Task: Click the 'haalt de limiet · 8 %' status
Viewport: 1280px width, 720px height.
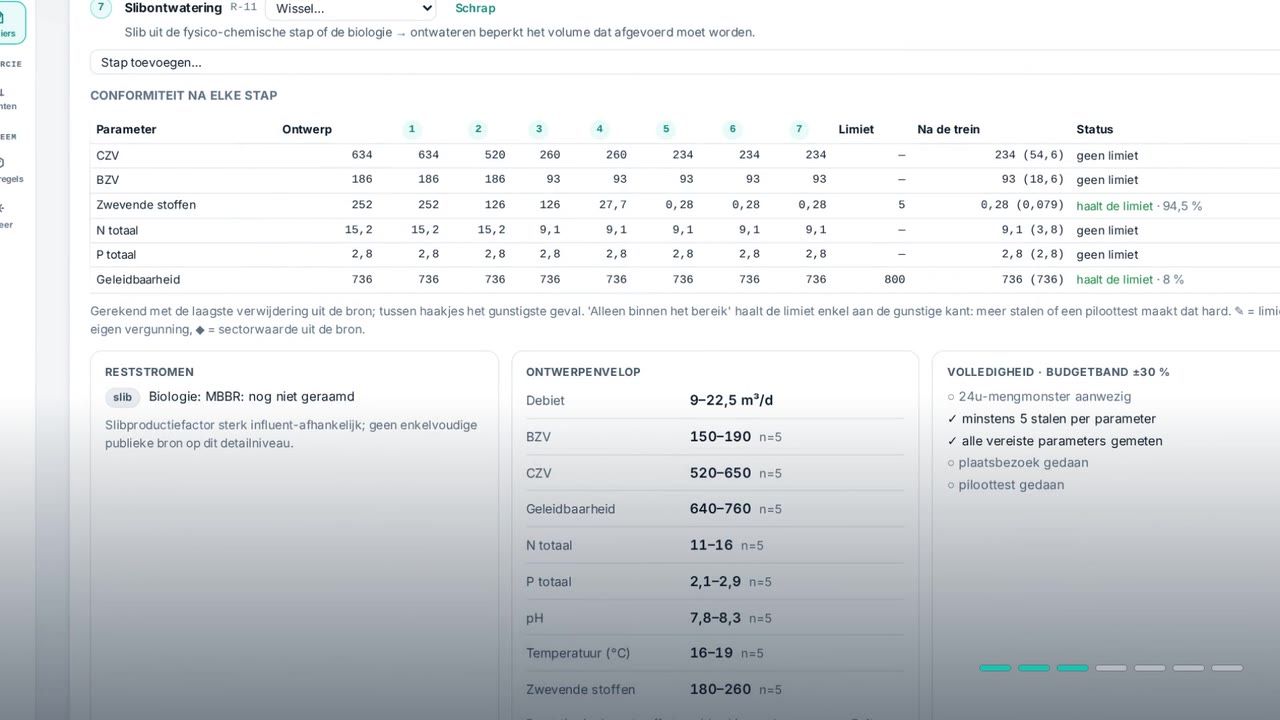Action: click(1130, 280)
